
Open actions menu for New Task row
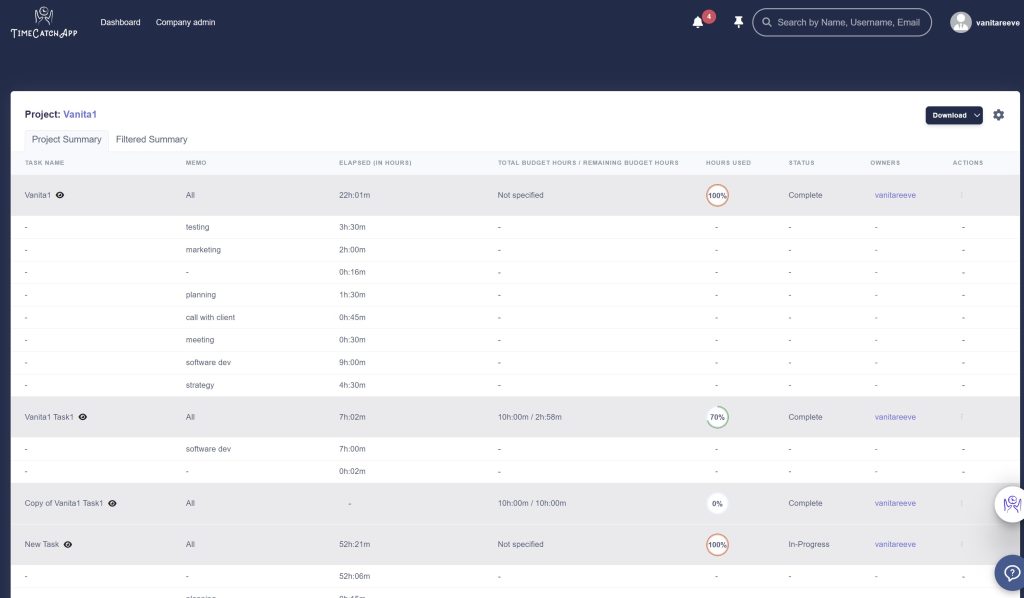pyautogui.click(x=962, y=545)
